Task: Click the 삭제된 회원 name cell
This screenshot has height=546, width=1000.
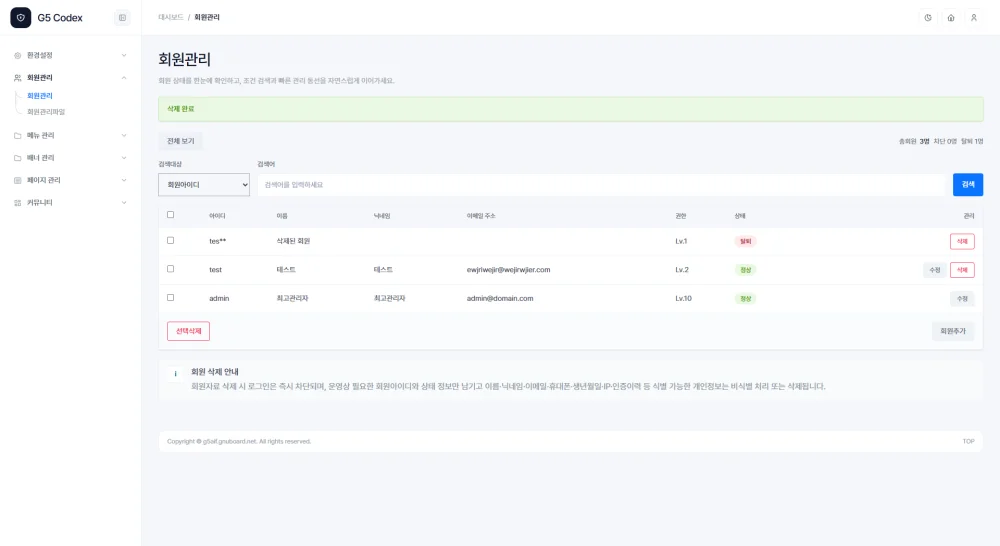Action: [x=293, y=241]
